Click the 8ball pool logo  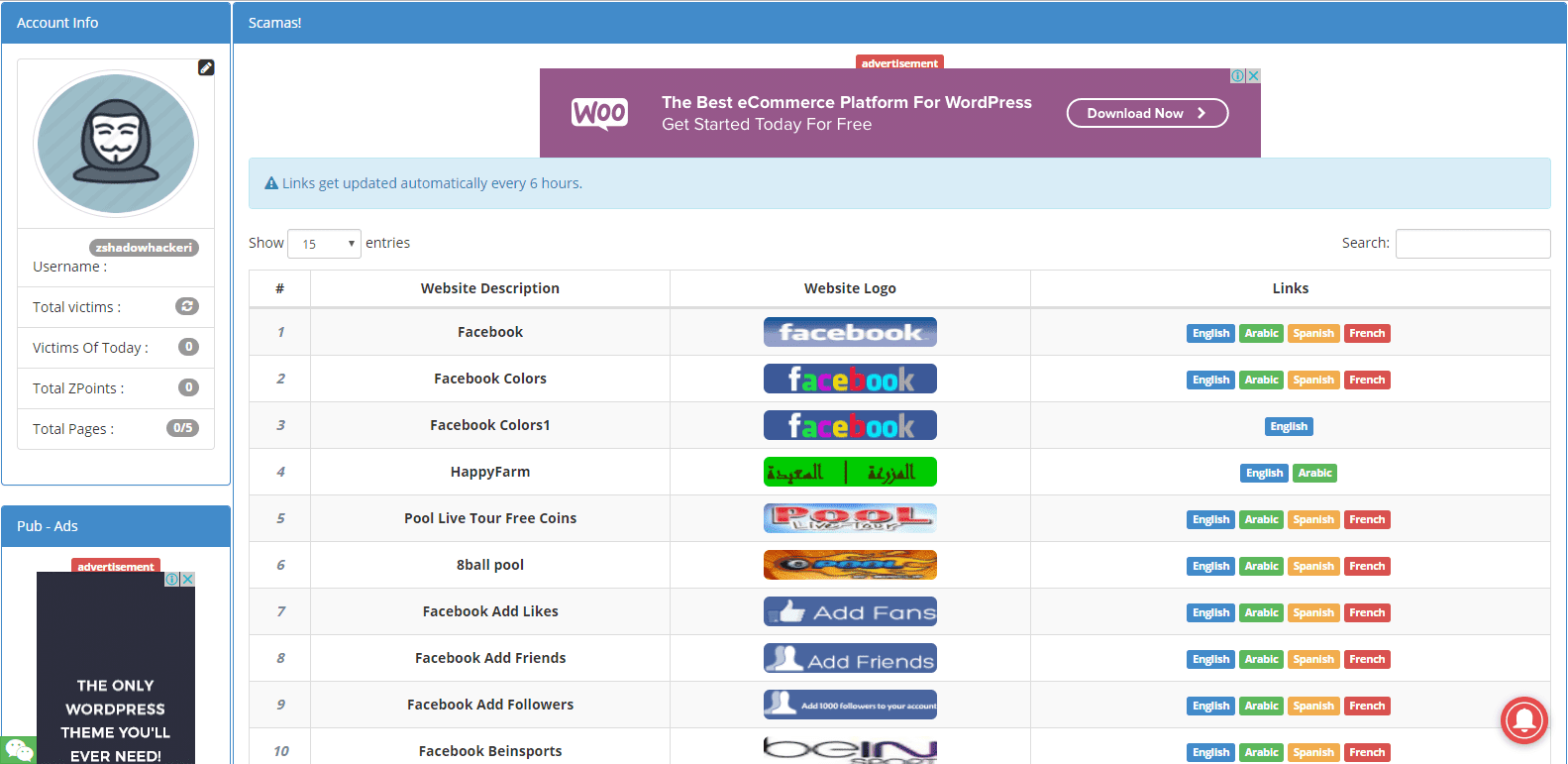pyautogui.click(x=850, y=565)
